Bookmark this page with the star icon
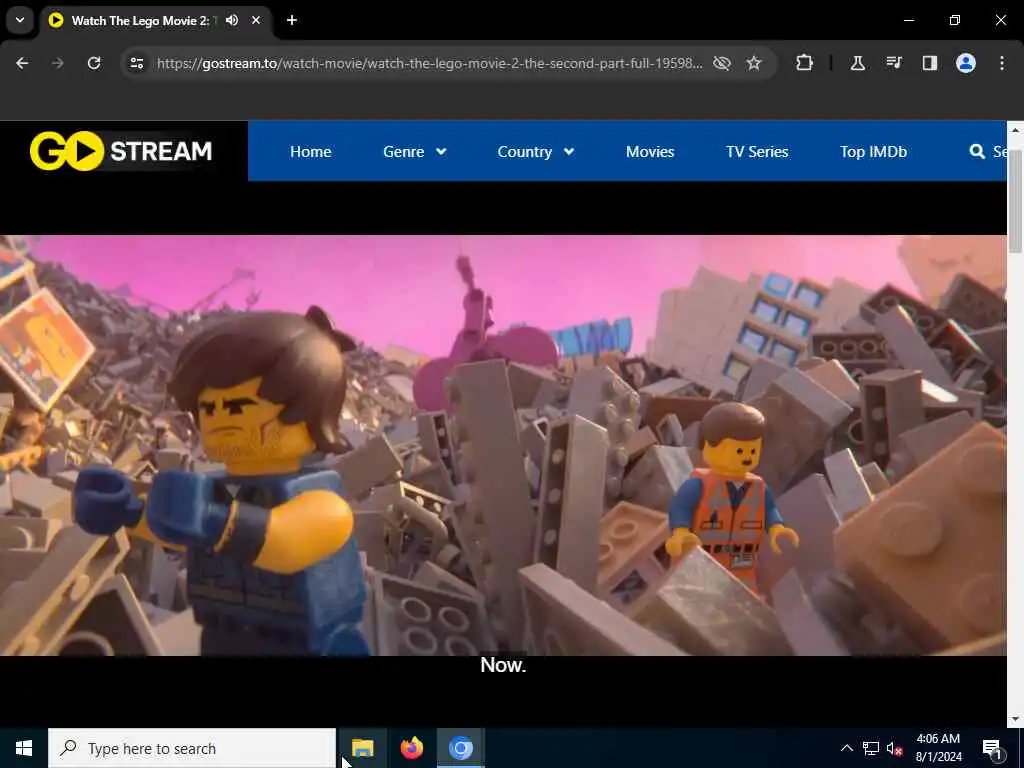 point(754,63)
